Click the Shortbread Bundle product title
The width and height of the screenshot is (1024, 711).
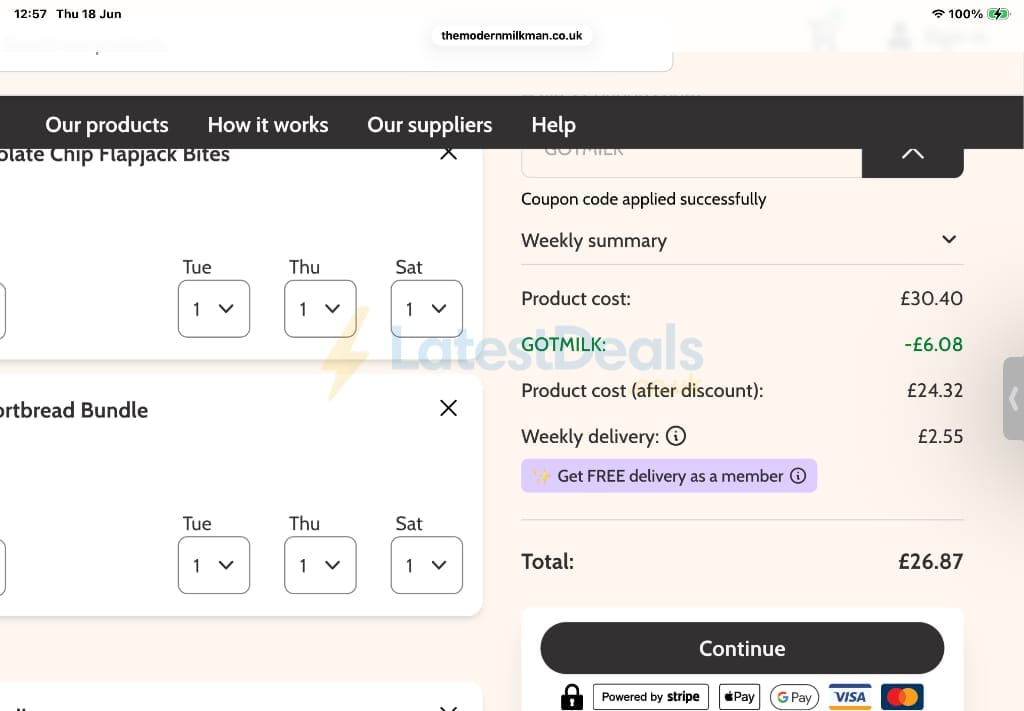[x=74, y=410]
